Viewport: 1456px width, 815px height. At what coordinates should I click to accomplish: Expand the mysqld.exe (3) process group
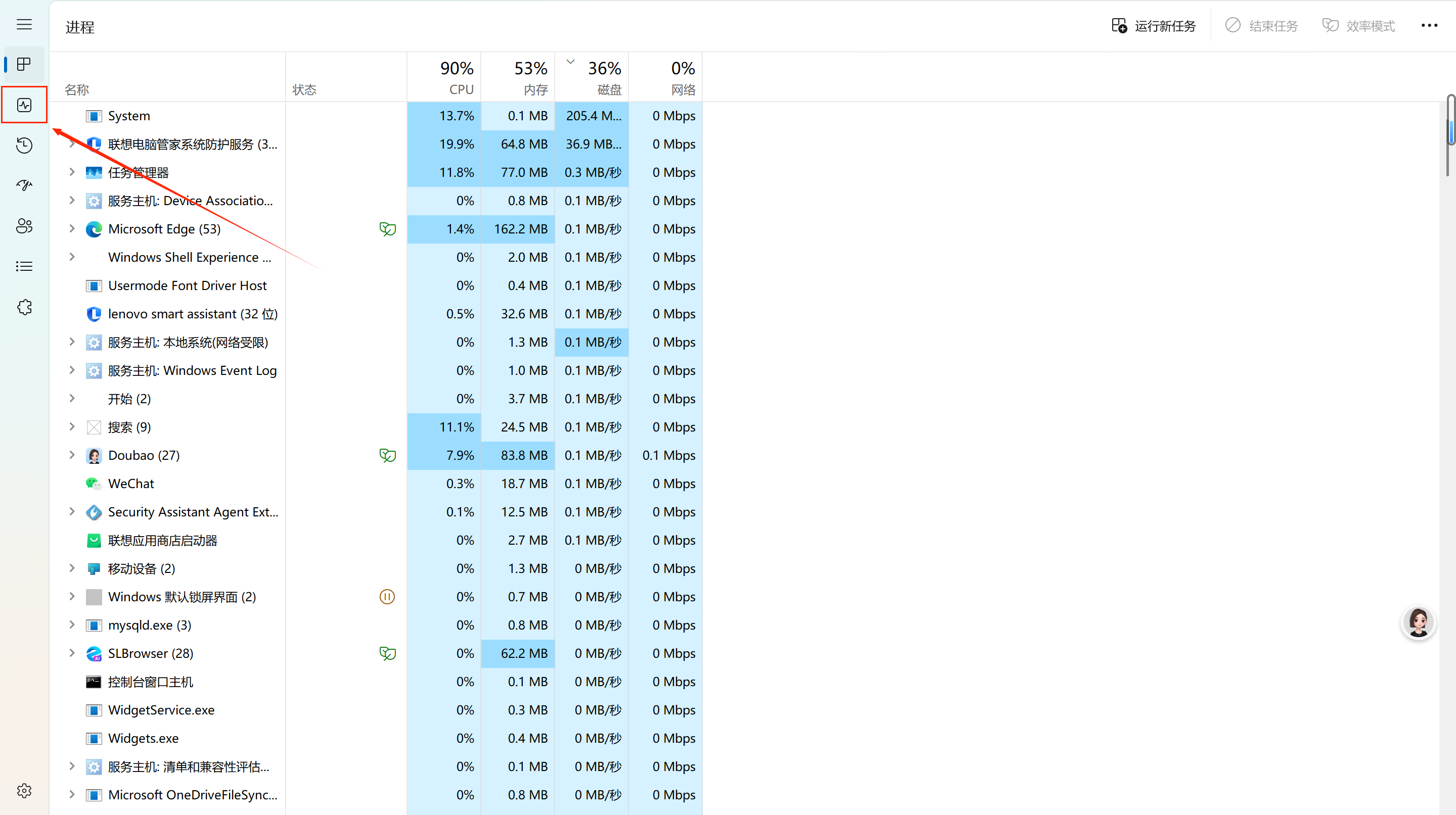click(x=72, y=625)
